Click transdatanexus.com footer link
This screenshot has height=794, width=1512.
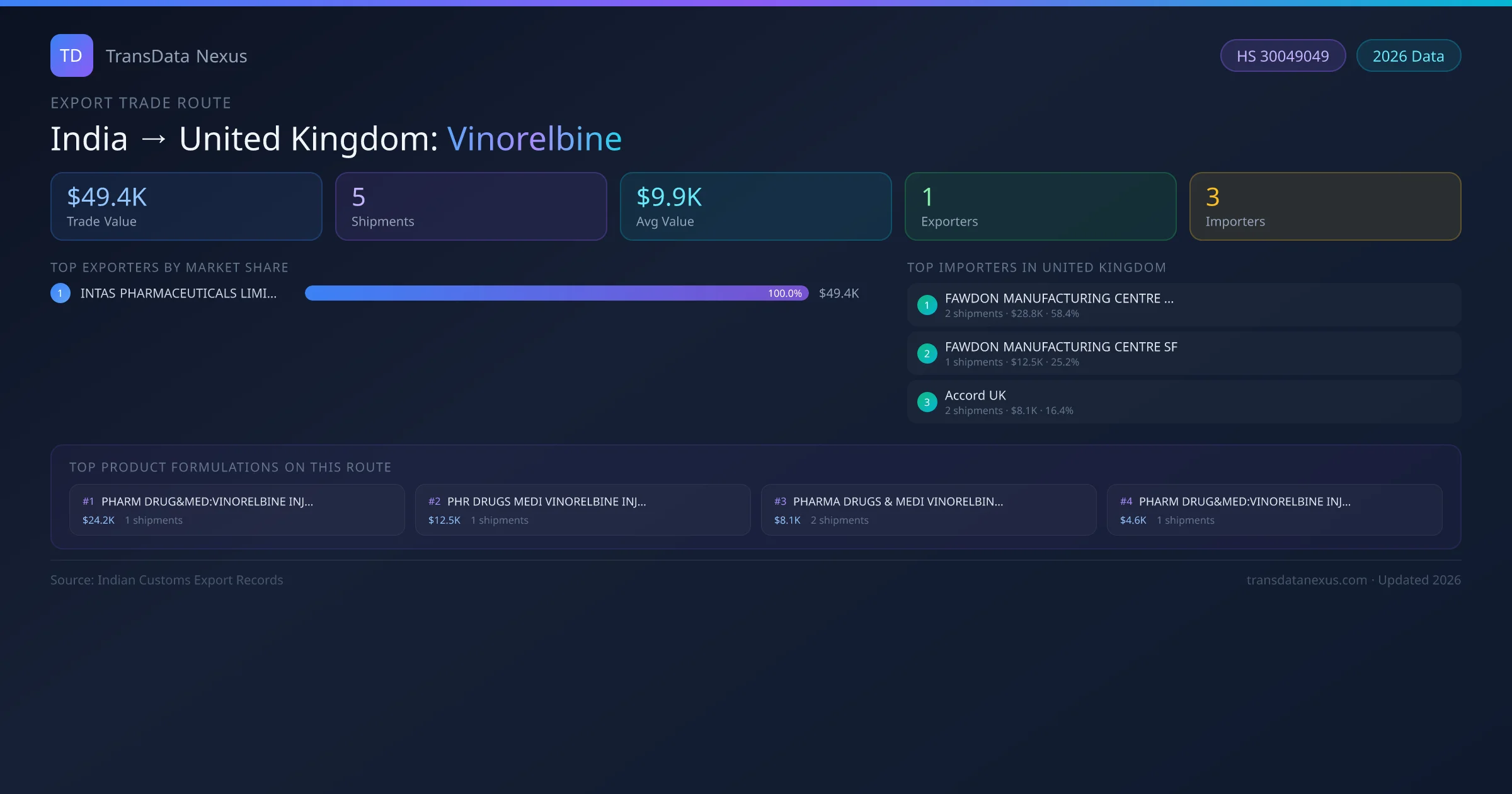1307,580
